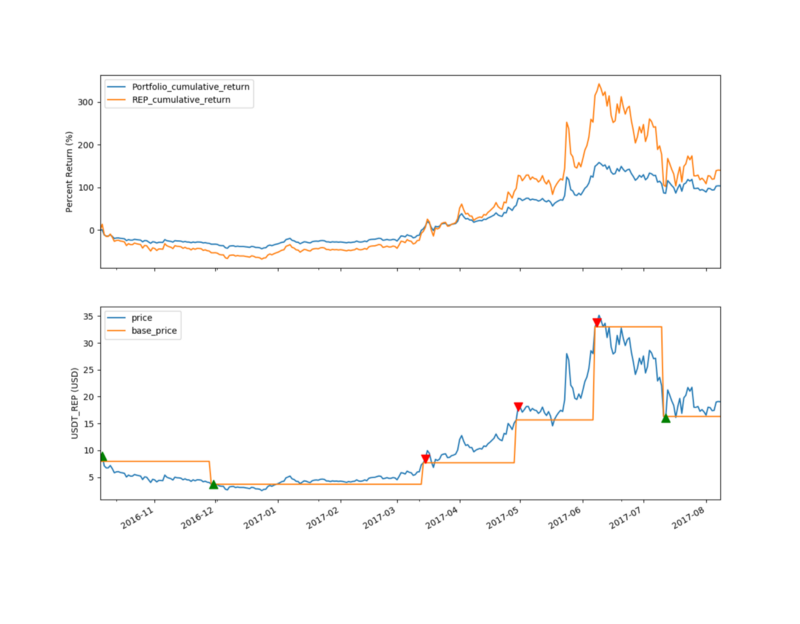The width and height of the screenshot is (800, 624).
Task: Click the green buy marker near 2016-12
Action: point(213,484)
